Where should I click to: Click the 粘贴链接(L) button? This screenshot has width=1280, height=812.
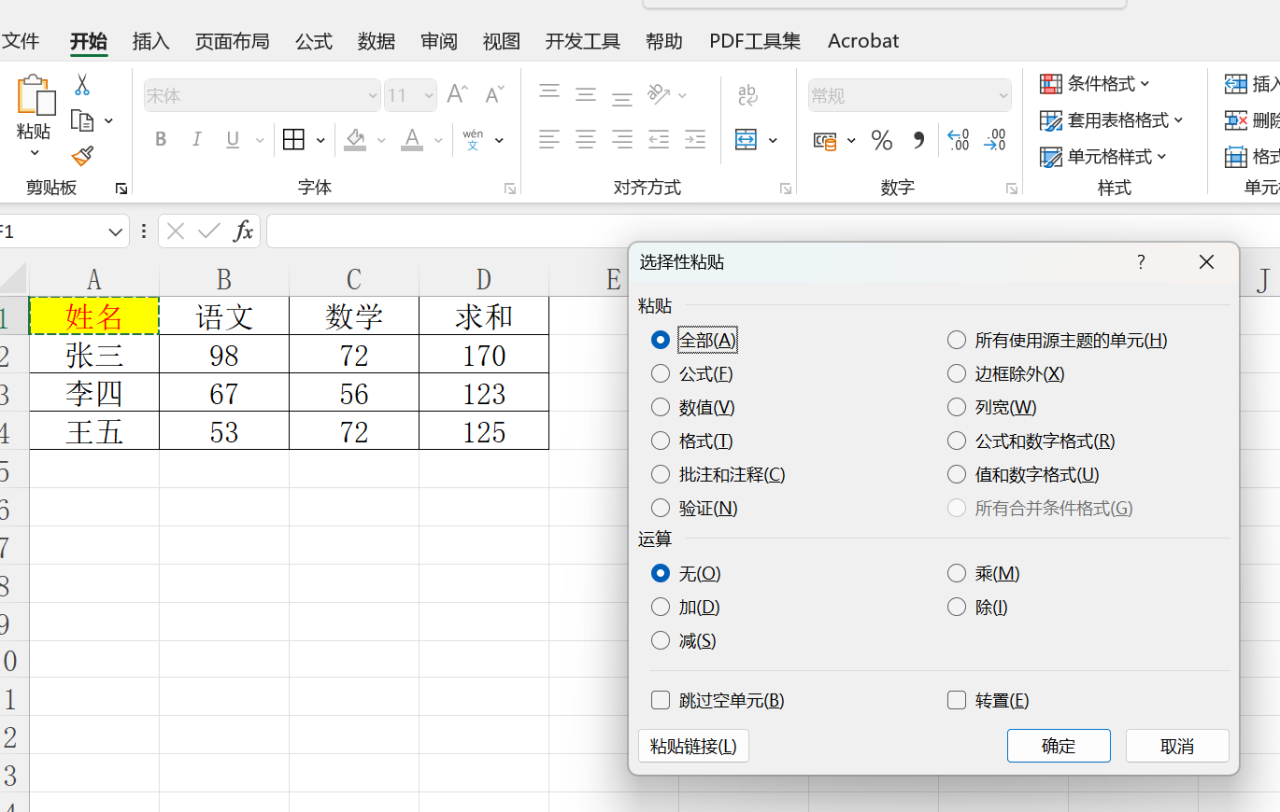pos(693,746)
